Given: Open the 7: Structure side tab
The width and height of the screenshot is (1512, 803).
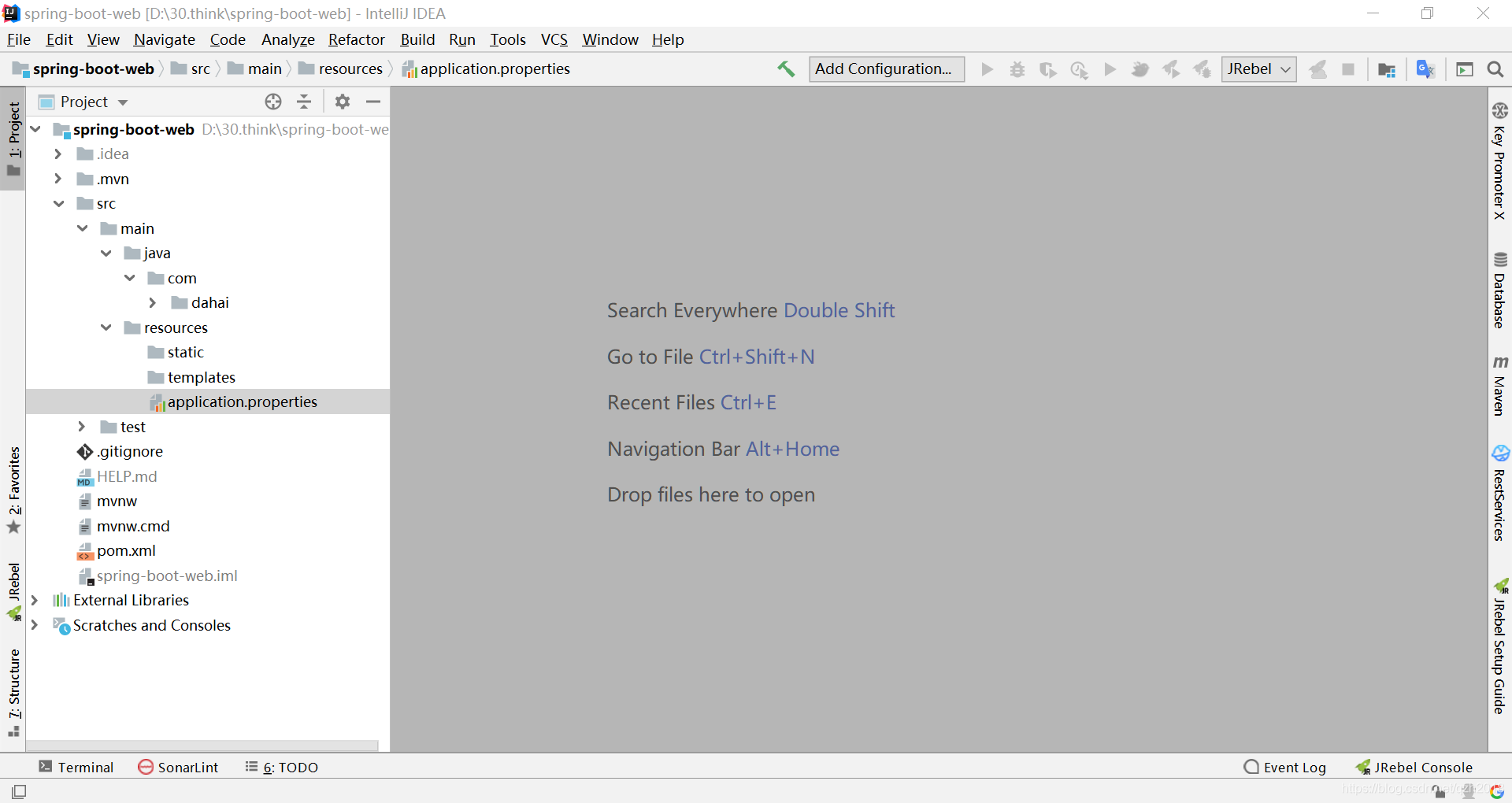Looking at the screenshot, I should click(13, 693).
